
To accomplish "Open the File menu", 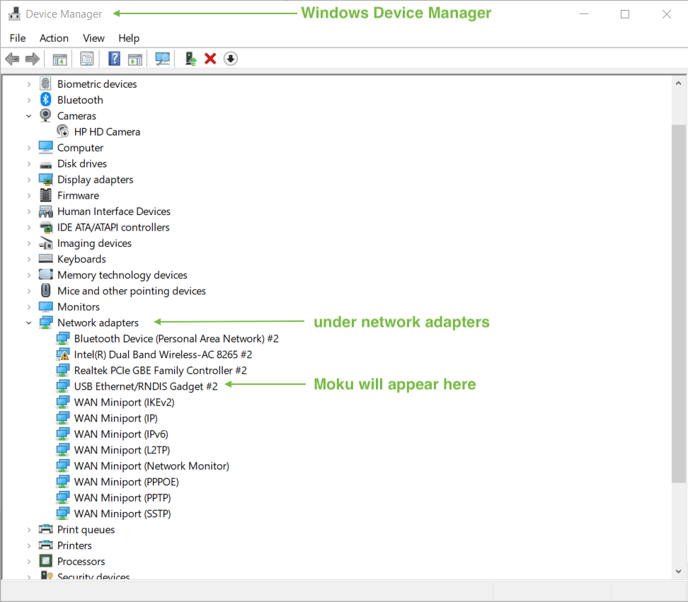I will pyautogui.click(x=18, y=38).
